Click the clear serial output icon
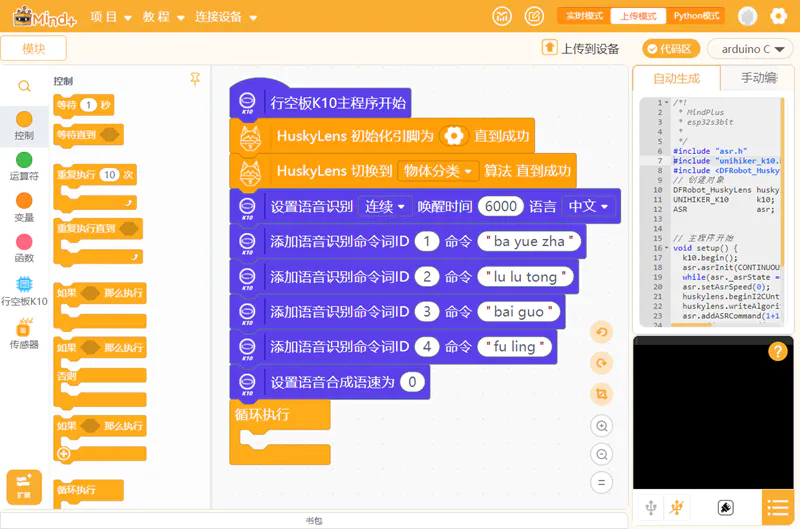Image resolution: width=800 pixels, height=529 pixels. [x=726, y=507]
